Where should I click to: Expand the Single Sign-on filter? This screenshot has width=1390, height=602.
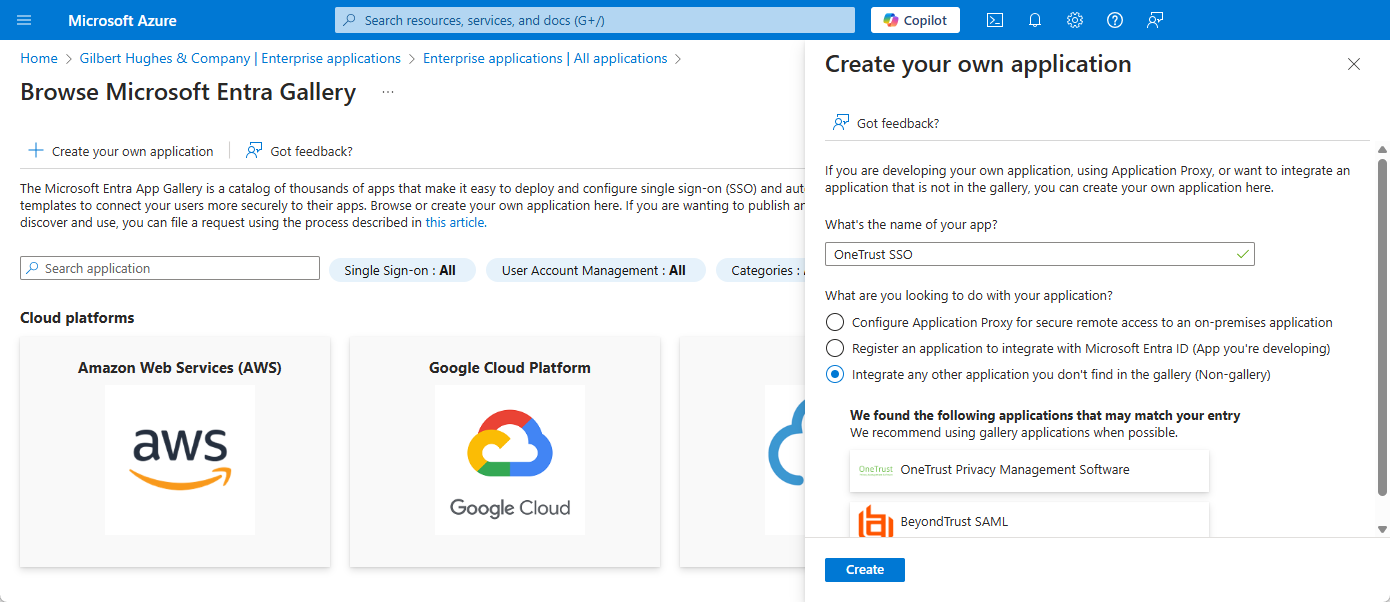tap(400, 270)
